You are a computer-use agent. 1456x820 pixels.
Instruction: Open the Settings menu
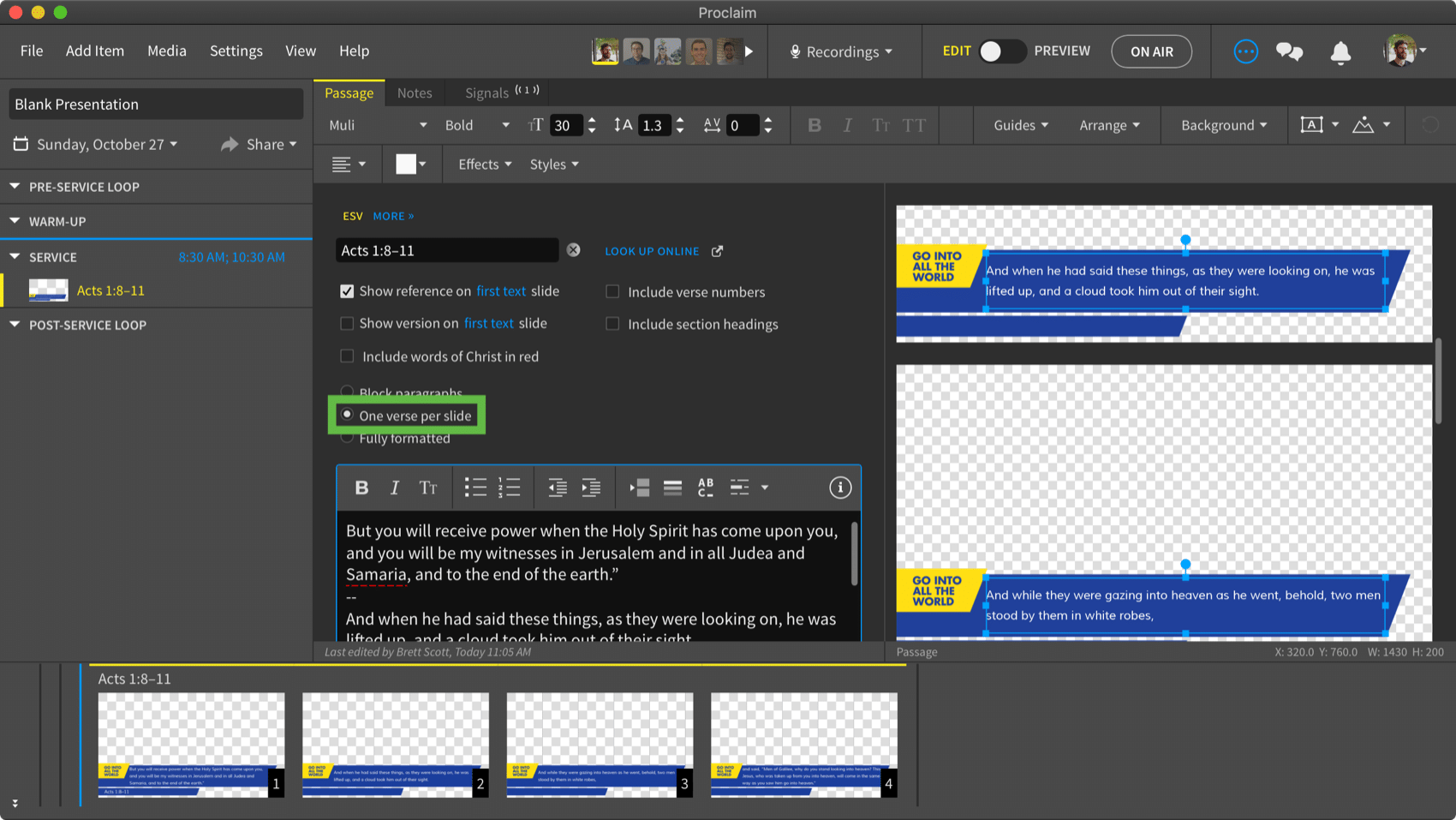[236, 51]
